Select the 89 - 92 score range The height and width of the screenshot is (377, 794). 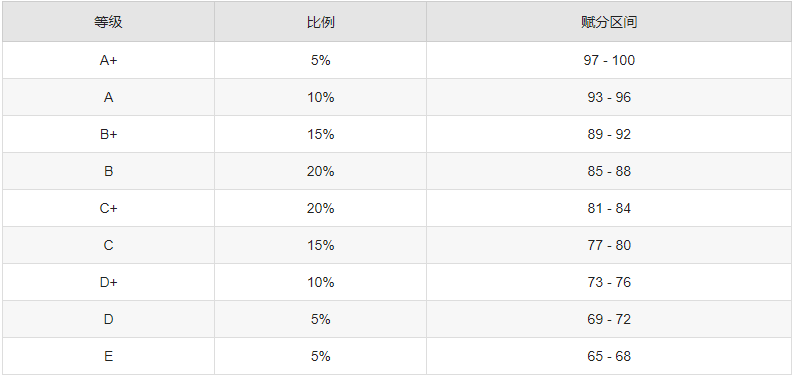click(x=609, y=134)
